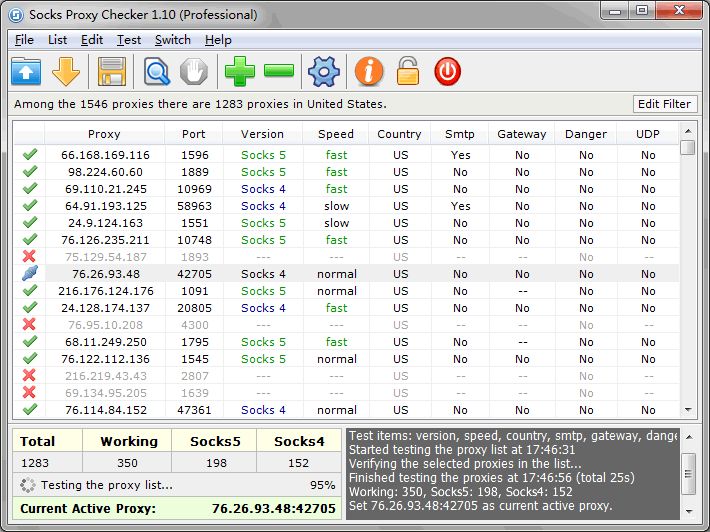Click the floppy disk save icon
710x532 pixels.
pyautogui.click(x=111, y=71)
